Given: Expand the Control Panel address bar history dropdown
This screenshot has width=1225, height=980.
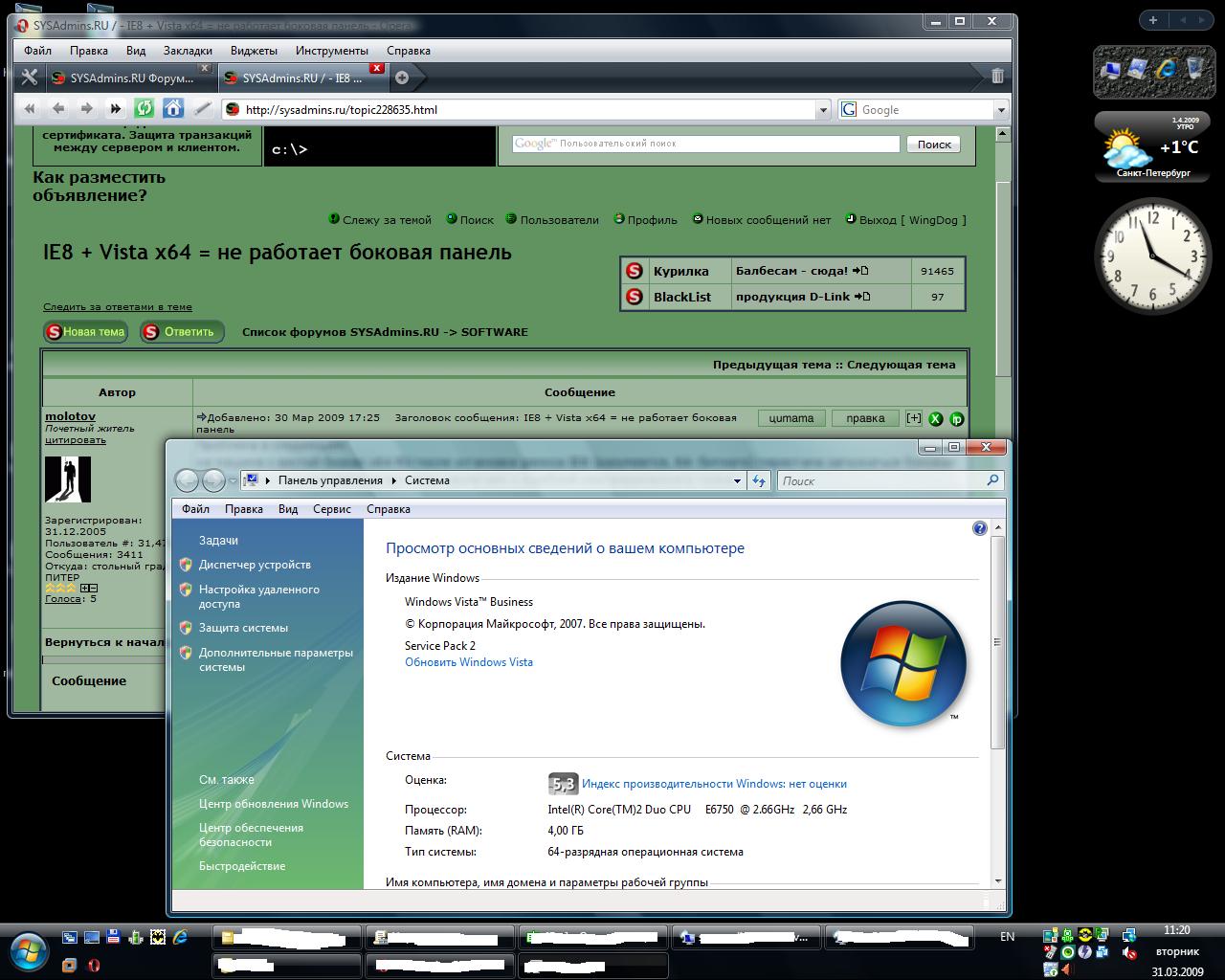Looking at the screenshot, I should click(x=737, y=480).
